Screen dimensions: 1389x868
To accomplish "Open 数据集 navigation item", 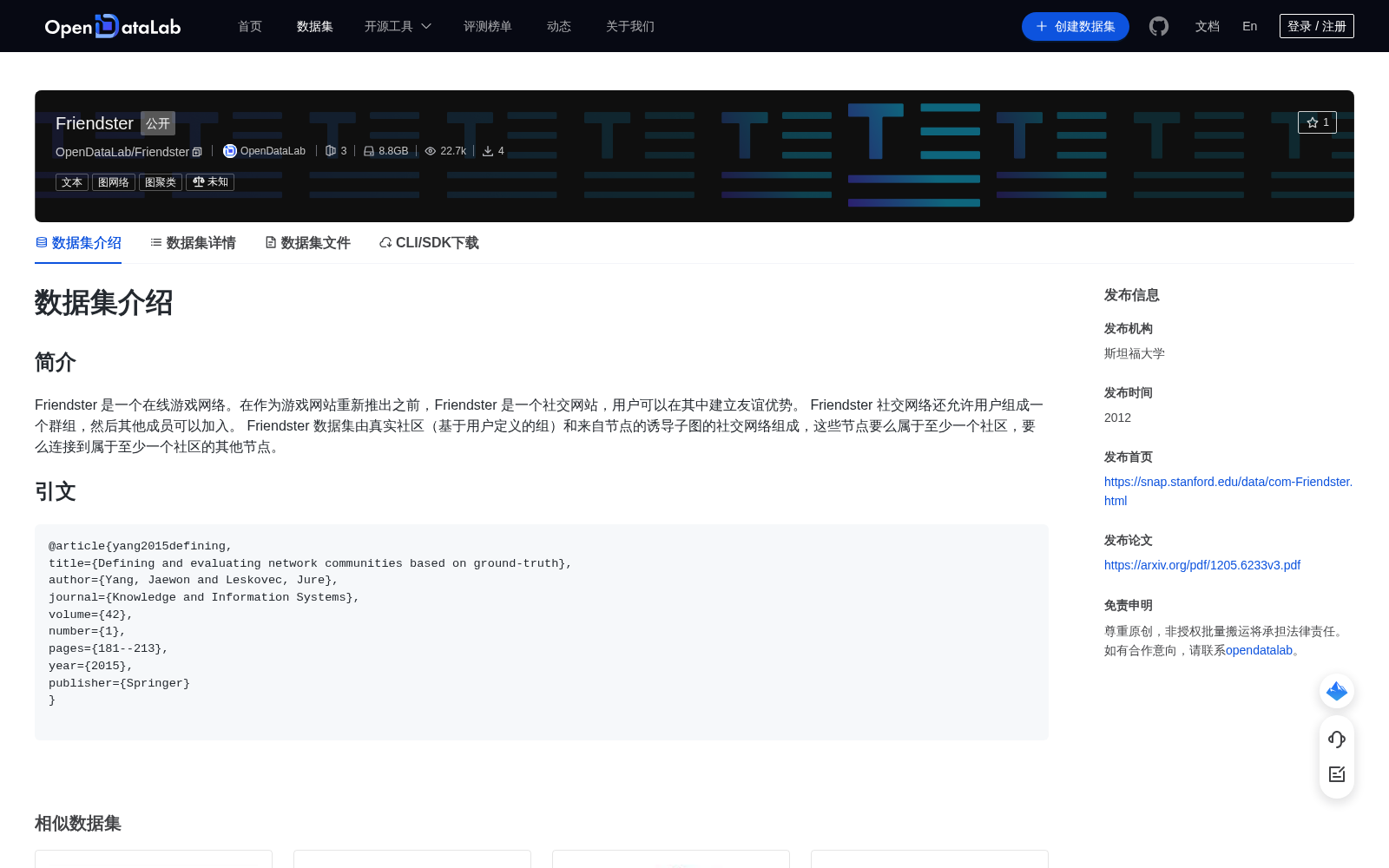I will tap(315, 26).
